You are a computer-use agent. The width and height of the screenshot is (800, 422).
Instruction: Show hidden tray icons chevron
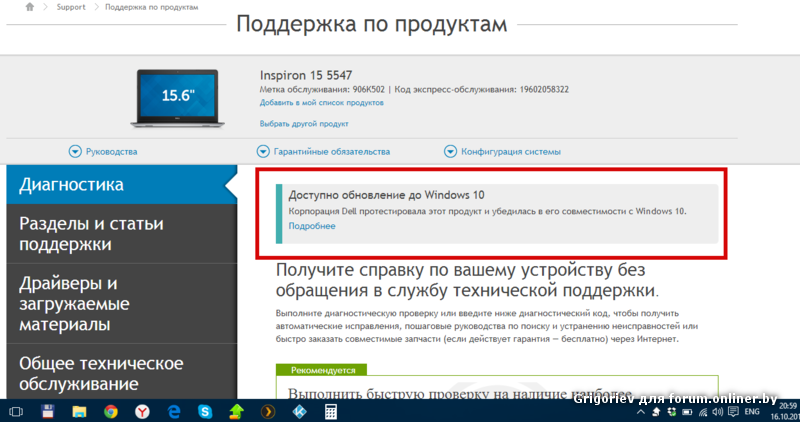point(641,412)
